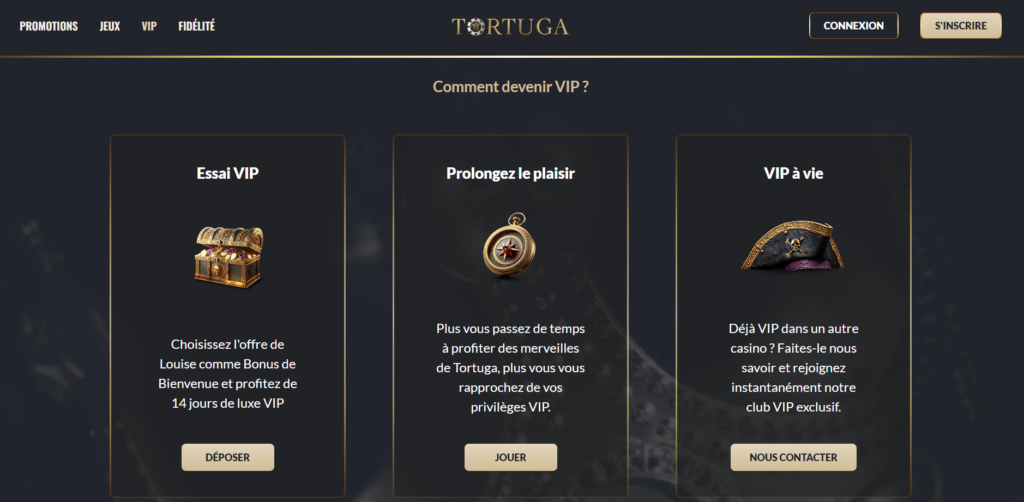
Task: Click the Comment devenir VIP heading
Action: coord(511,86)
